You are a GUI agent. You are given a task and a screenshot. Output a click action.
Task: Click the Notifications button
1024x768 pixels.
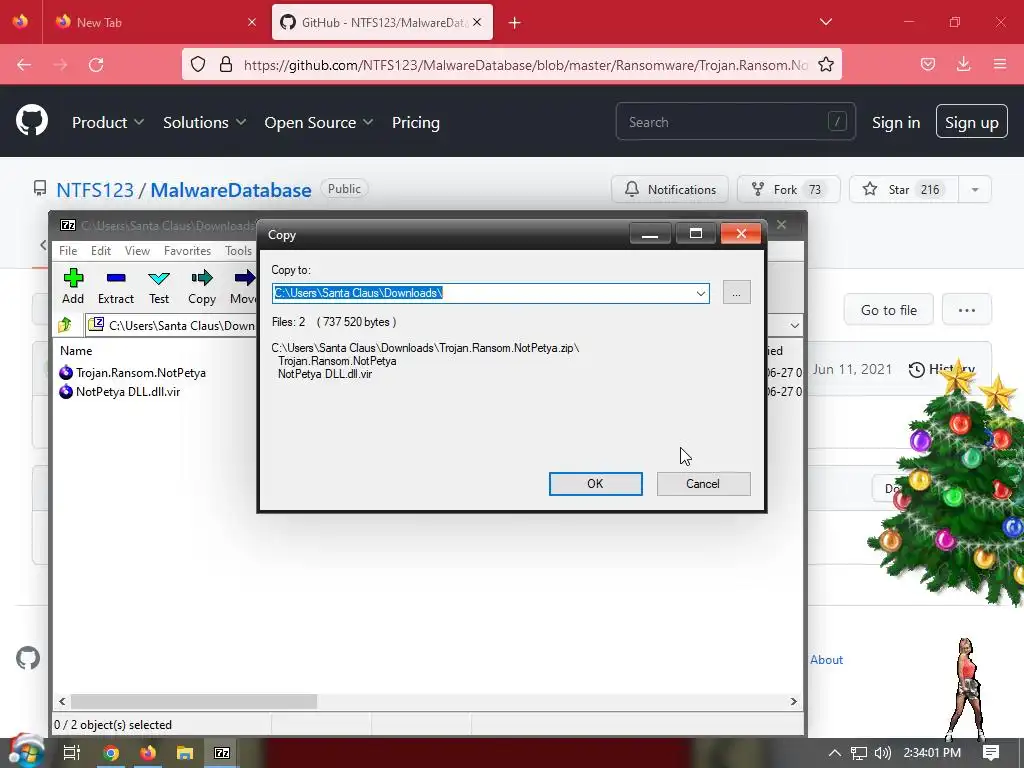670,189
